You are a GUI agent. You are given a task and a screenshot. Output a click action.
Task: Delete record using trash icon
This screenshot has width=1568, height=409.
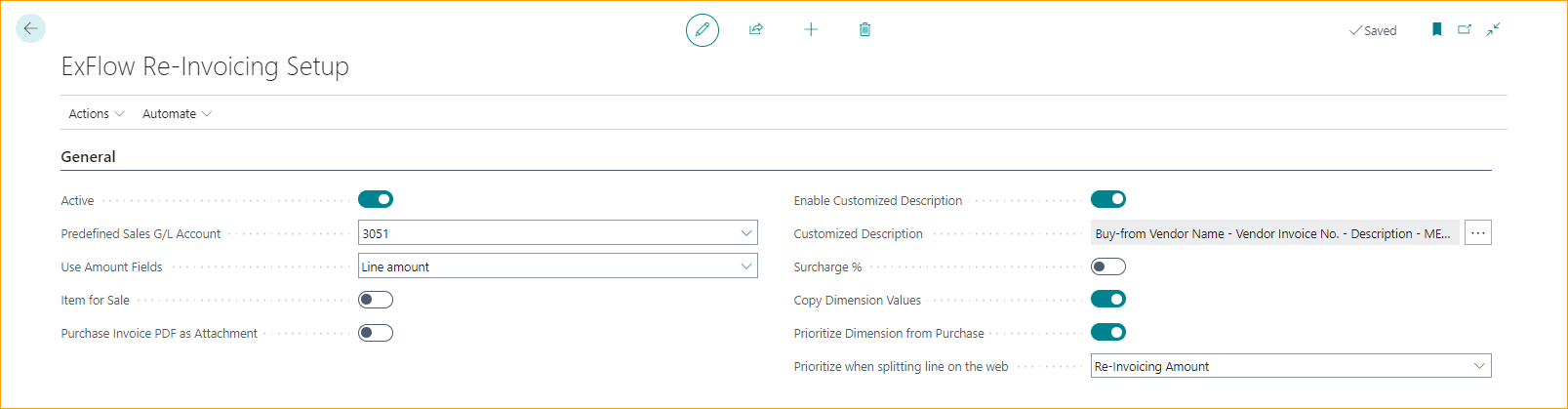coord(864,29)
